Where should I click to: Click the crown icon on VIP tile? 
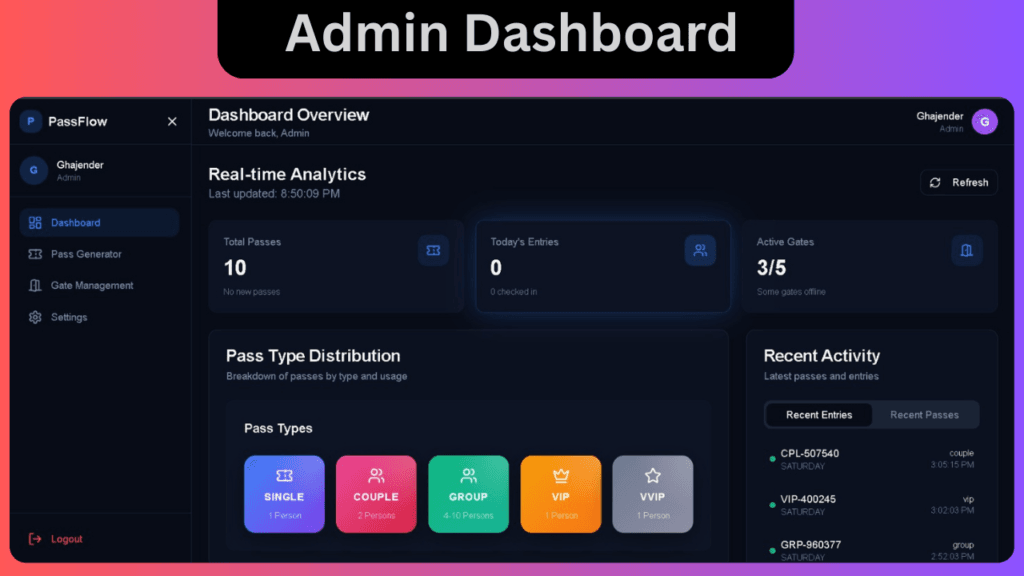coord(560,475)
